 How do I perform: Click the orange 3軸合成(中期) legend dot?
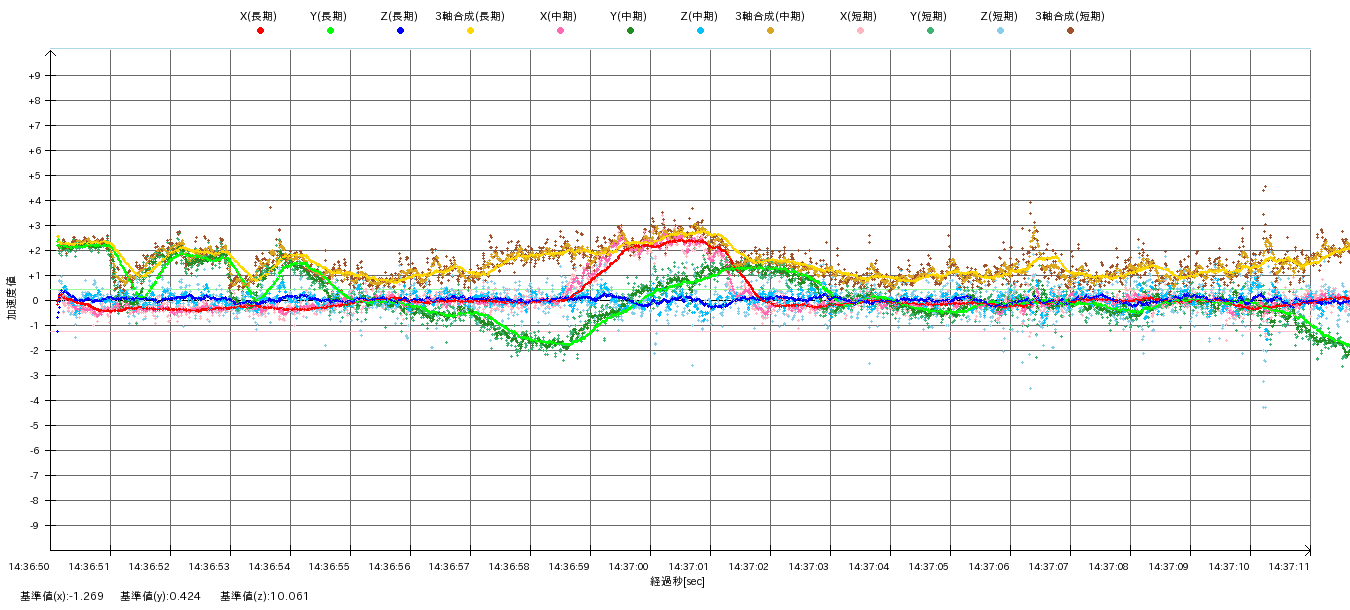pos(770,31)
